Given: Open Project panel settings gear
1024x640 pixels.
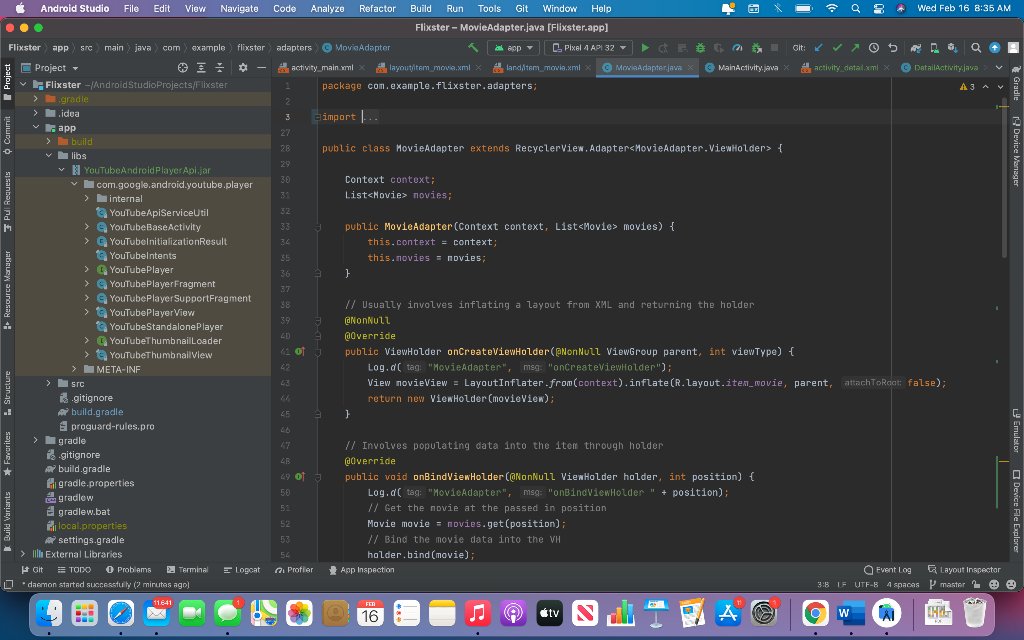Looking at the screenshot, I should coord(243,68).
